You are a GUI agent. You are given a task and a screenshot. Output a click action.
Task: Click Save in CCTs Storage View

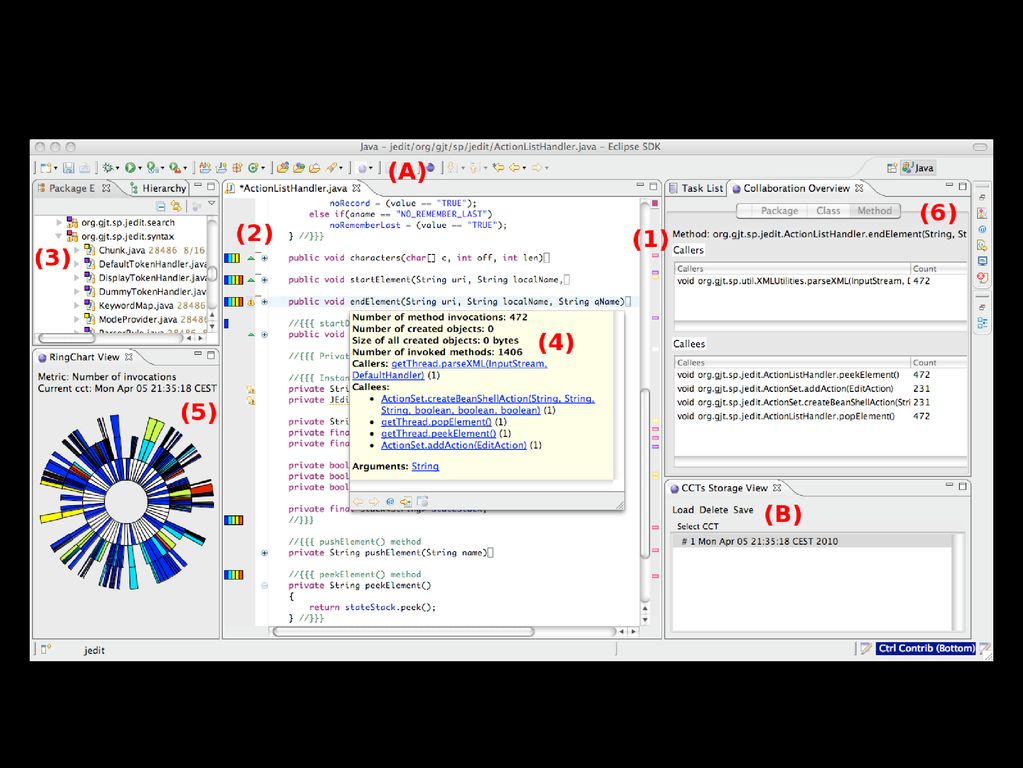pos(743,510)
